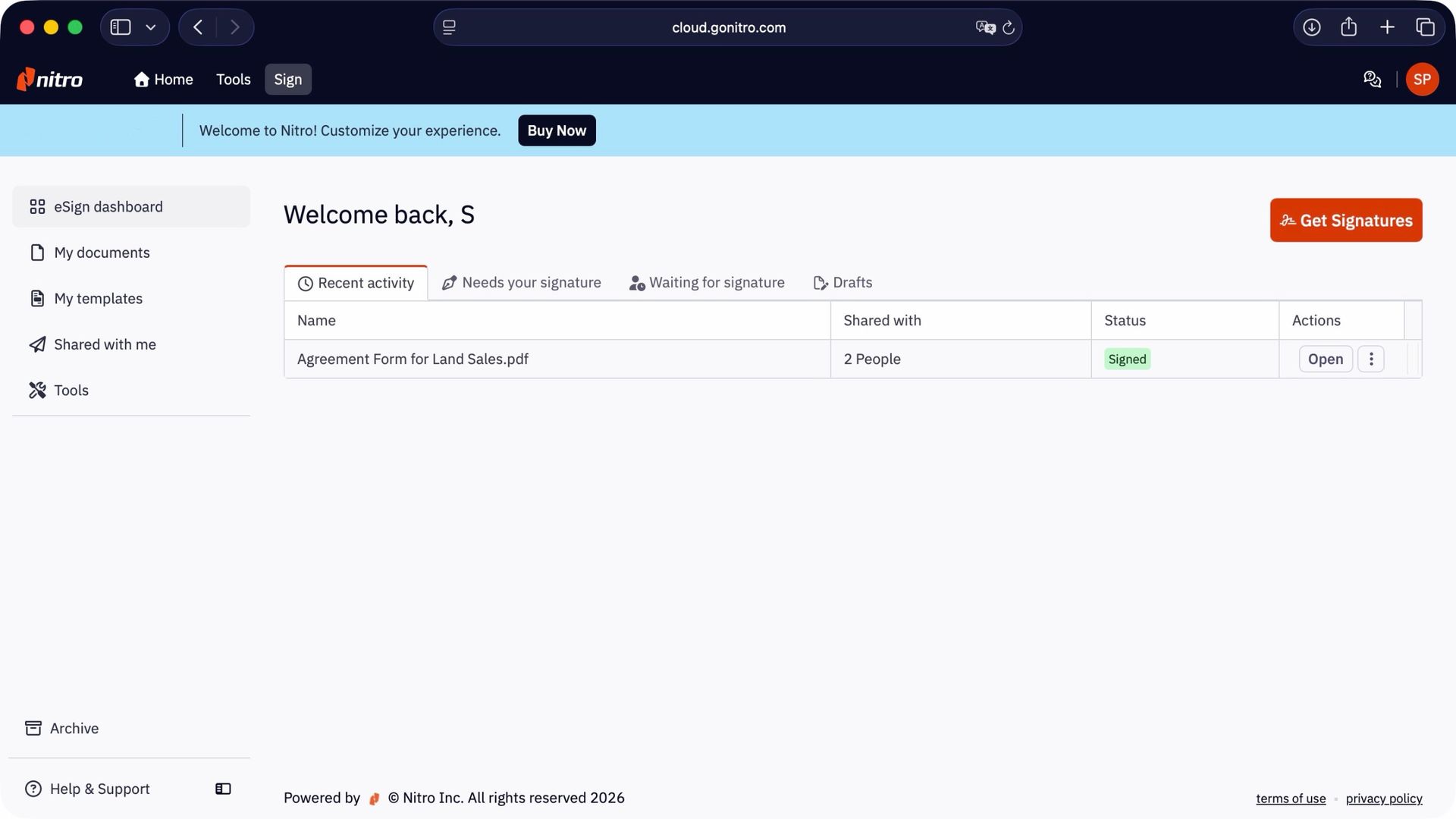This screenshot has width=1456, height=819.
Task: Switch to Waiting for signature tab
Action: (x=707, y=282)
